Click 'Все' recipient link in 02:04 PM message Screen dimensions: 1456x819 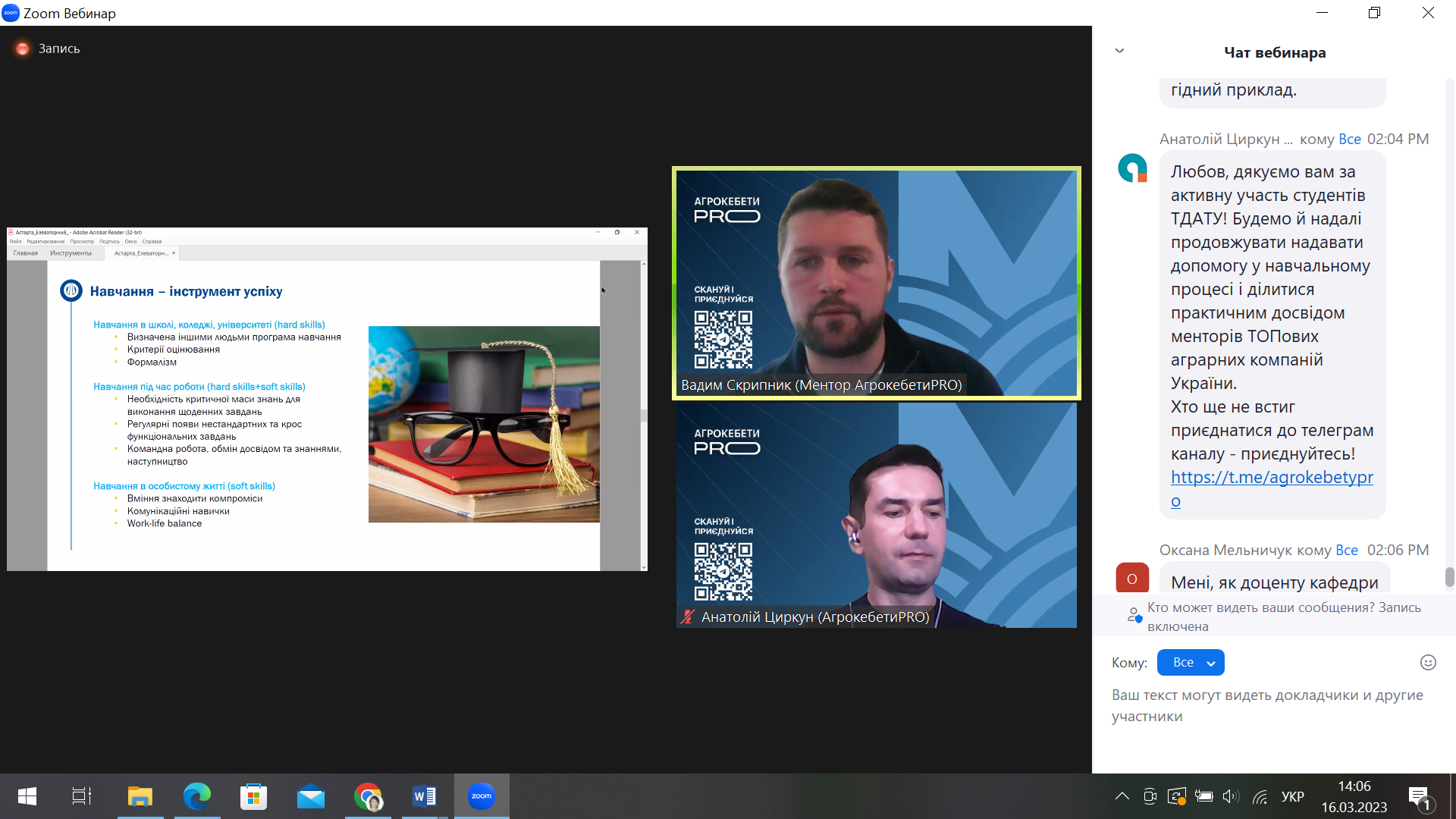click(x=1349, y=139)
